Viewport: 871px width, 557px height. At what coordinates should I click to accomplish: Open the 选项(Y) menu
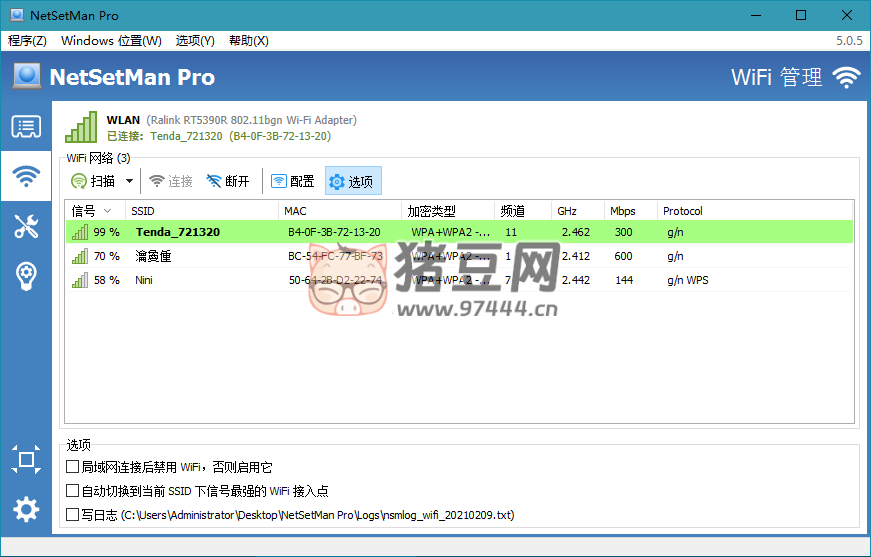pos(195,41)
